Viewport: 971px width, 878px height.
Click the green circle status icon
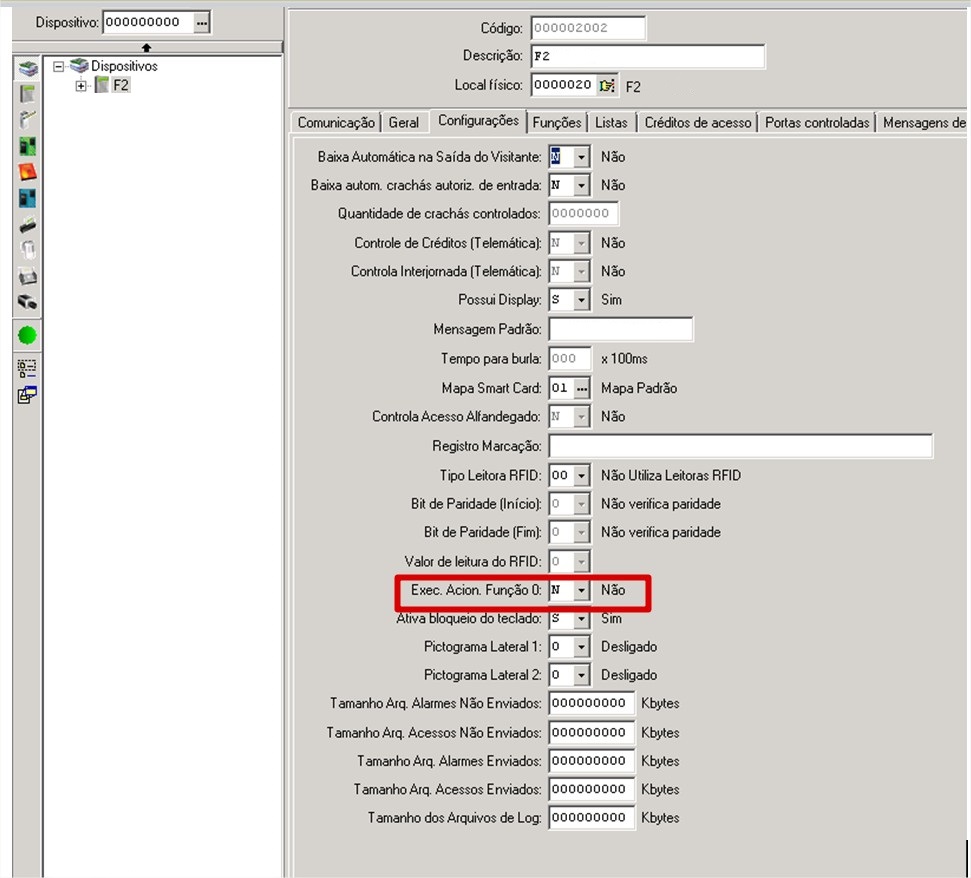pyautogui.click(x=27, y=336)
